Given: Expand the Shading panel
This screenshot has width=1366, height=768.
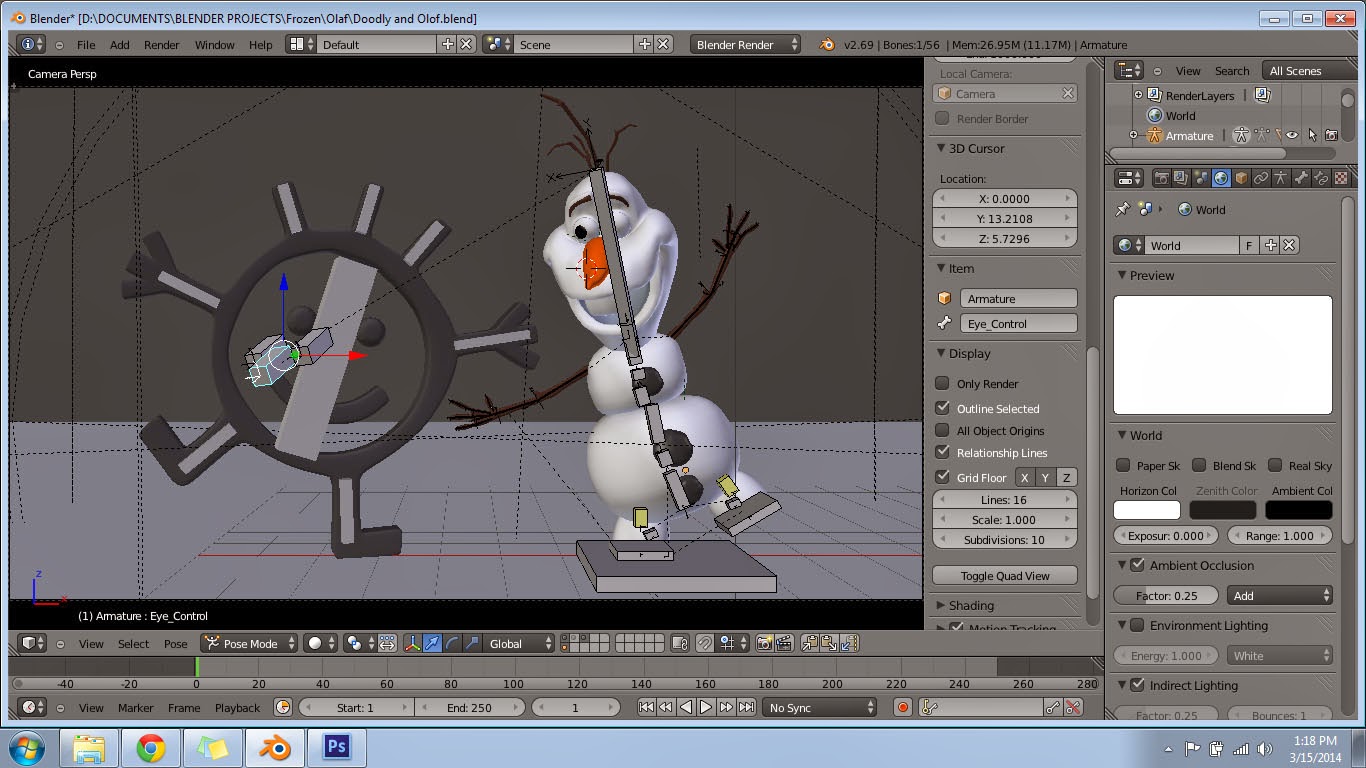Looking at the screenshot, I should [x=941, y=605].
